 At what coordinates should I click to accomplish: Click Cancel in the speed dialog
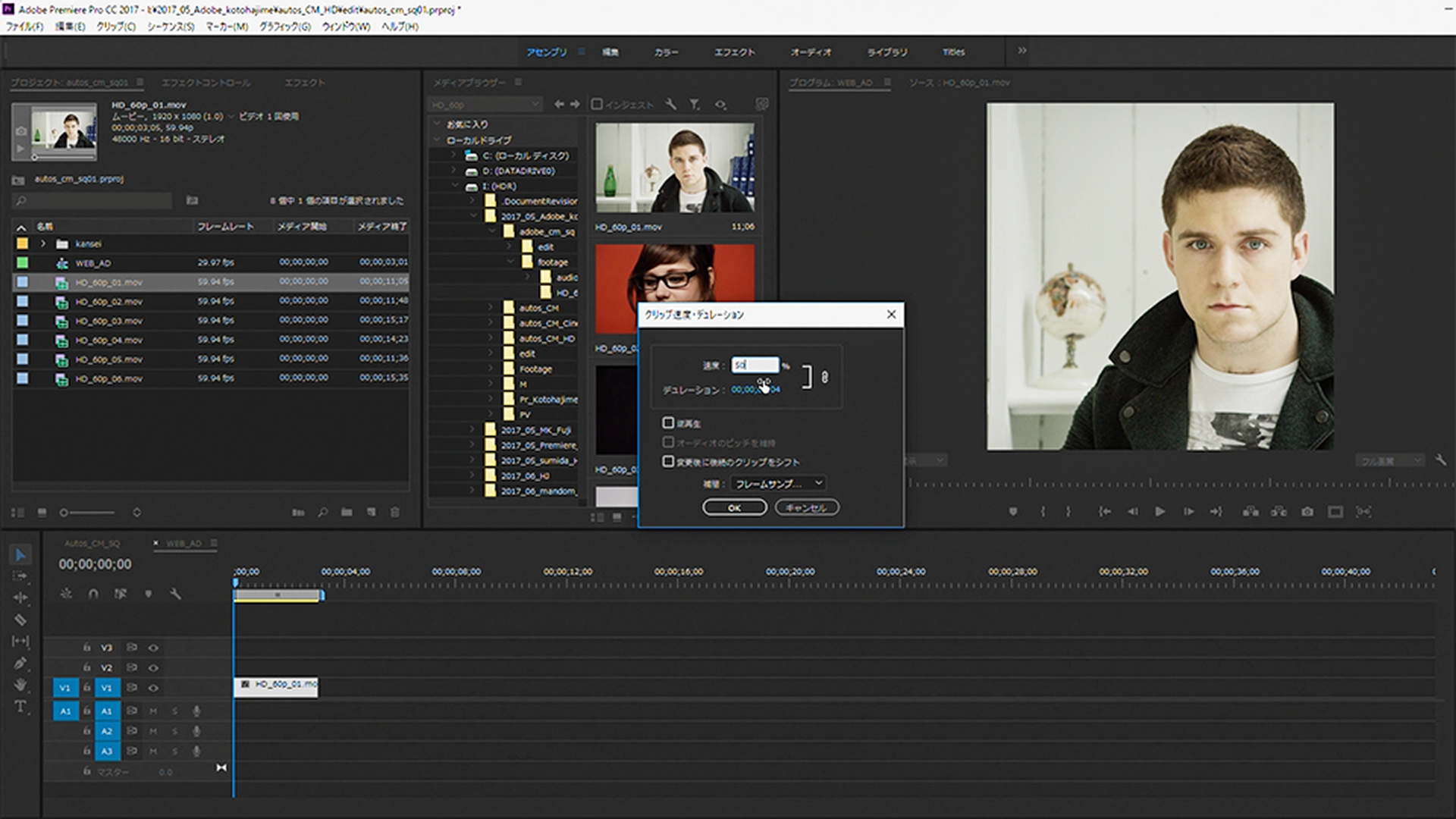point(806,508)
